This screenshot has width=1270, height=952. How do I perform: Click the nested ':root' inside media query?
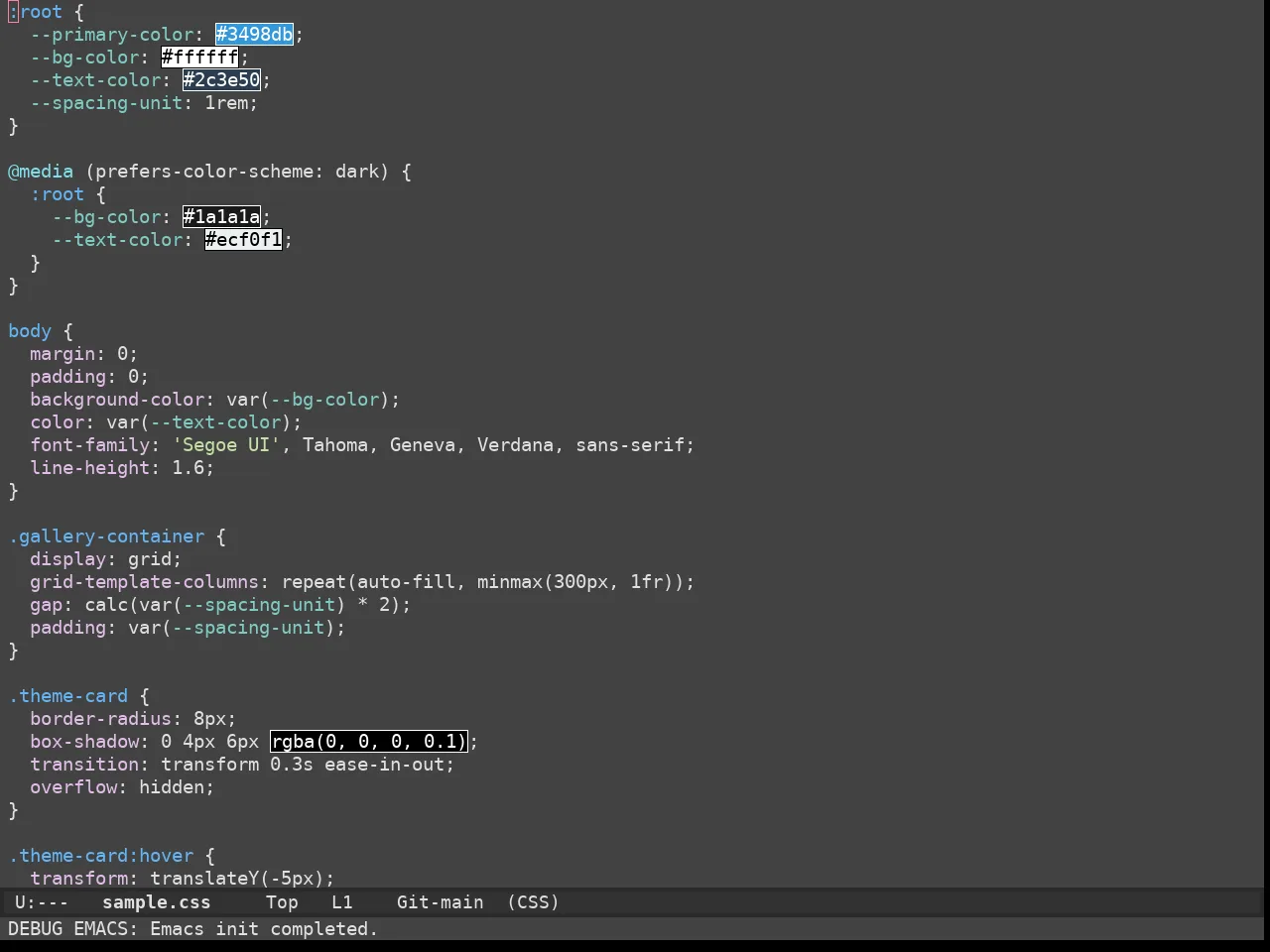[58, 194]
